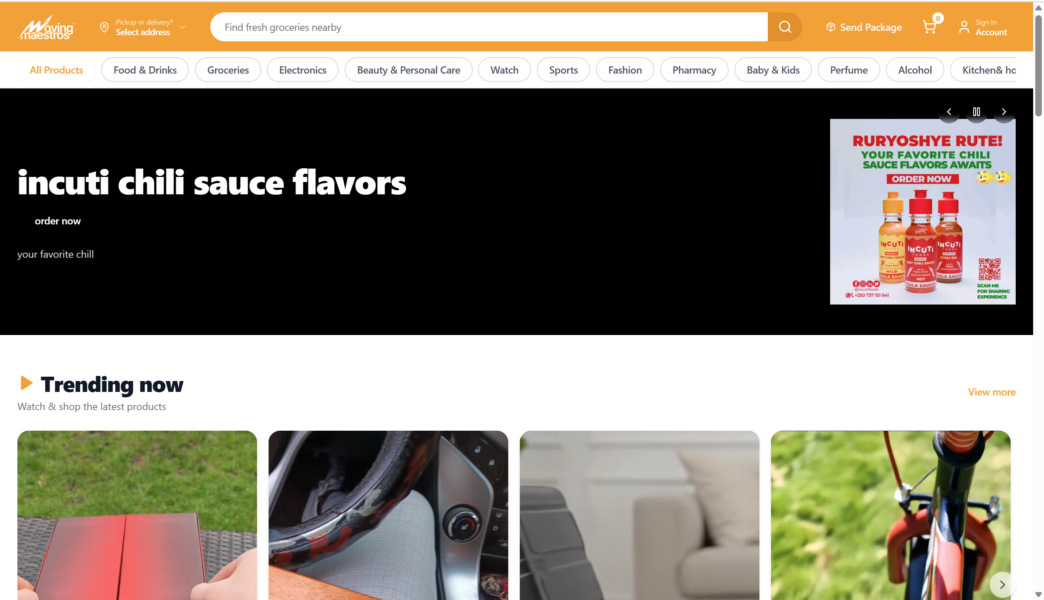Open the View more link
The height and width of the screenshot is (600, 1044).
click(991, 392)
